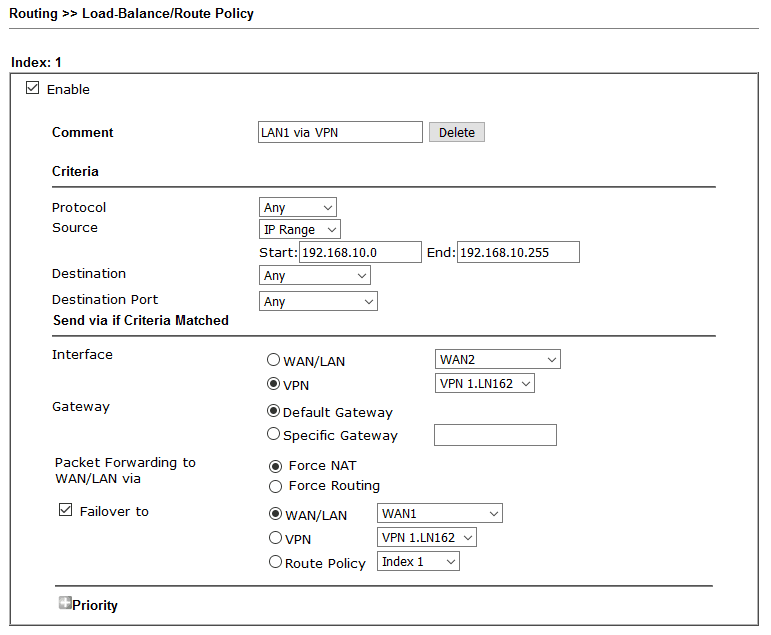This screenshot has height=635, width=771.
Task: Expand the Priority section plus icon
Action: point(65,604)
